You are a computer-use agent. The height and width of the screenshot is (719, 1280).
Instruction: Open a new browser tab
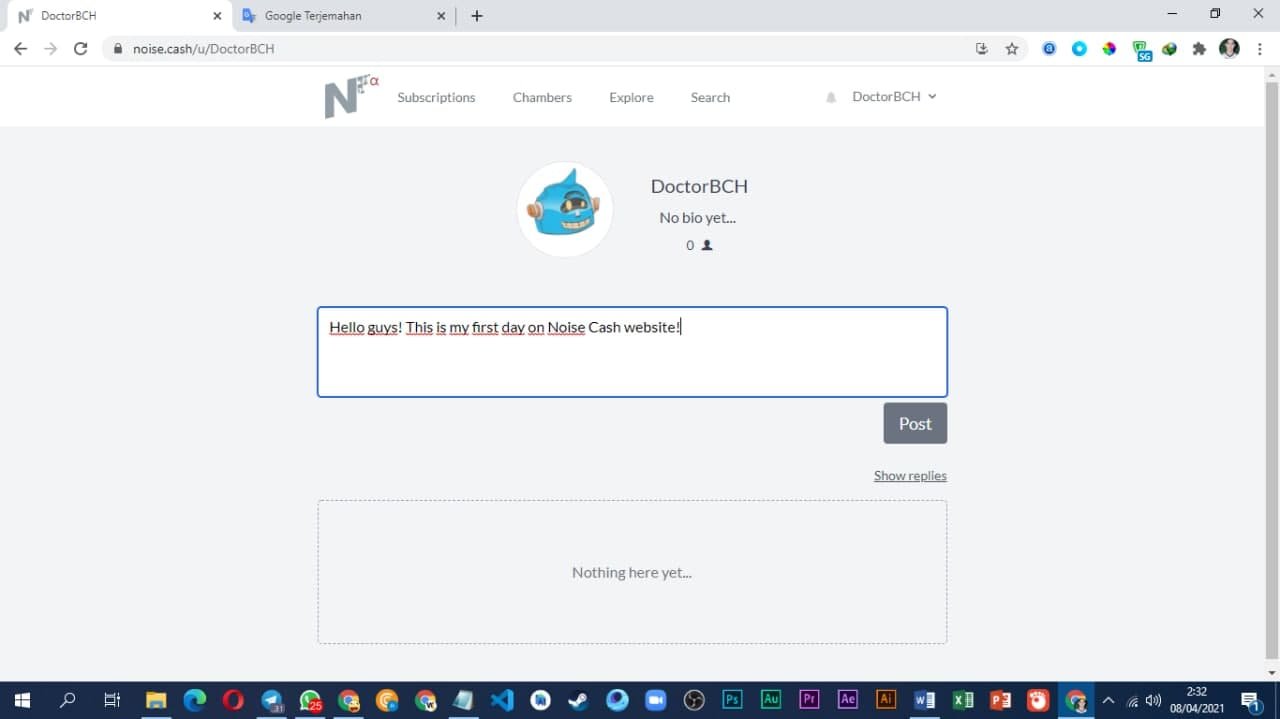click(477, 16)
